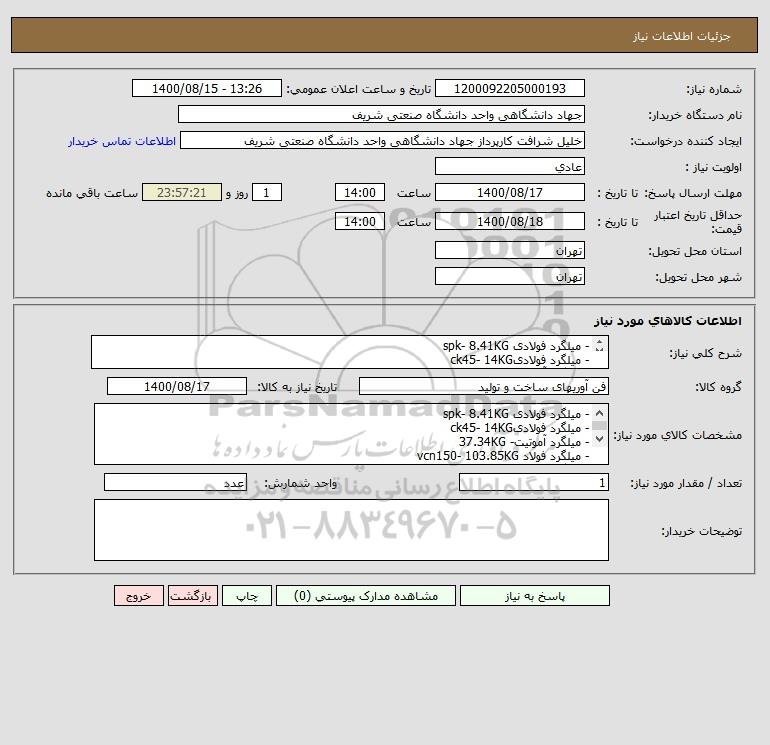
Task: Click the quantity field showing 1
Action: pos(534,482)
